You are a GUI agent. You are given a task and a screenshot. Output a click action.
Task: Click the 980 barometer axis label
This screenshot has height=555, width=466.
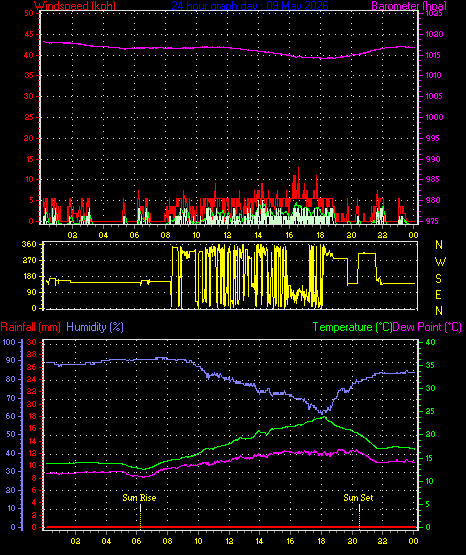(x=433, y=200)
